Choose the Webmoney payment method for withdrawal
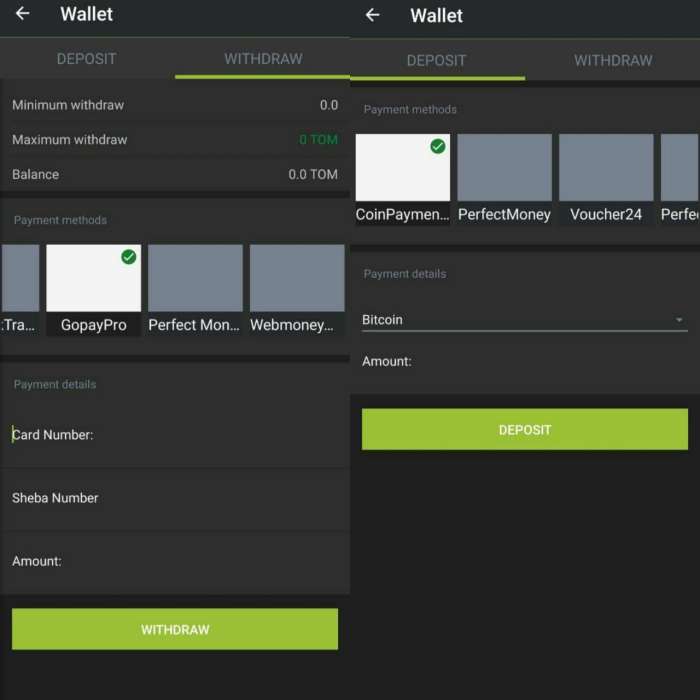 point(297,290)
